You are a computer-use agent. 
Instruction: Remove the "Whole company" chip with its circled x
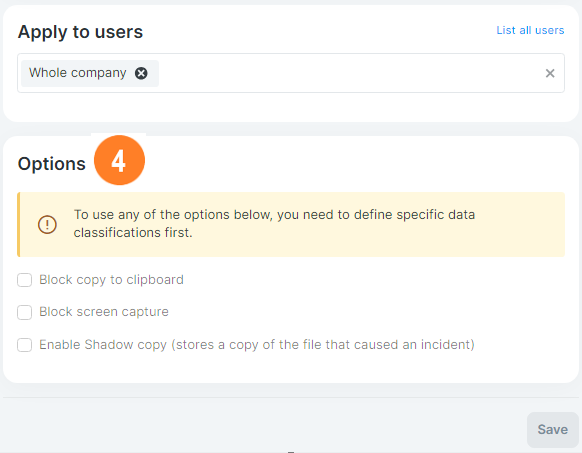[x=141, y=73]
